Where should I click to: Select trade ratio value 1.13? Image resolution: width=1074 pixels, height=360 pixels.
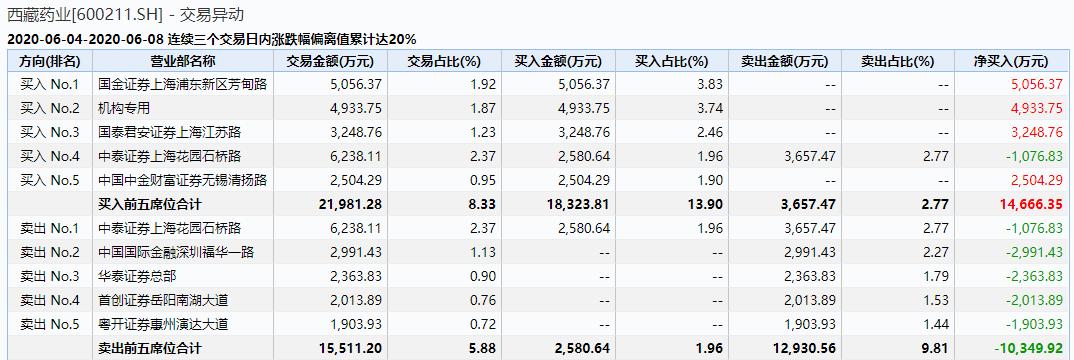pos(484,253)
